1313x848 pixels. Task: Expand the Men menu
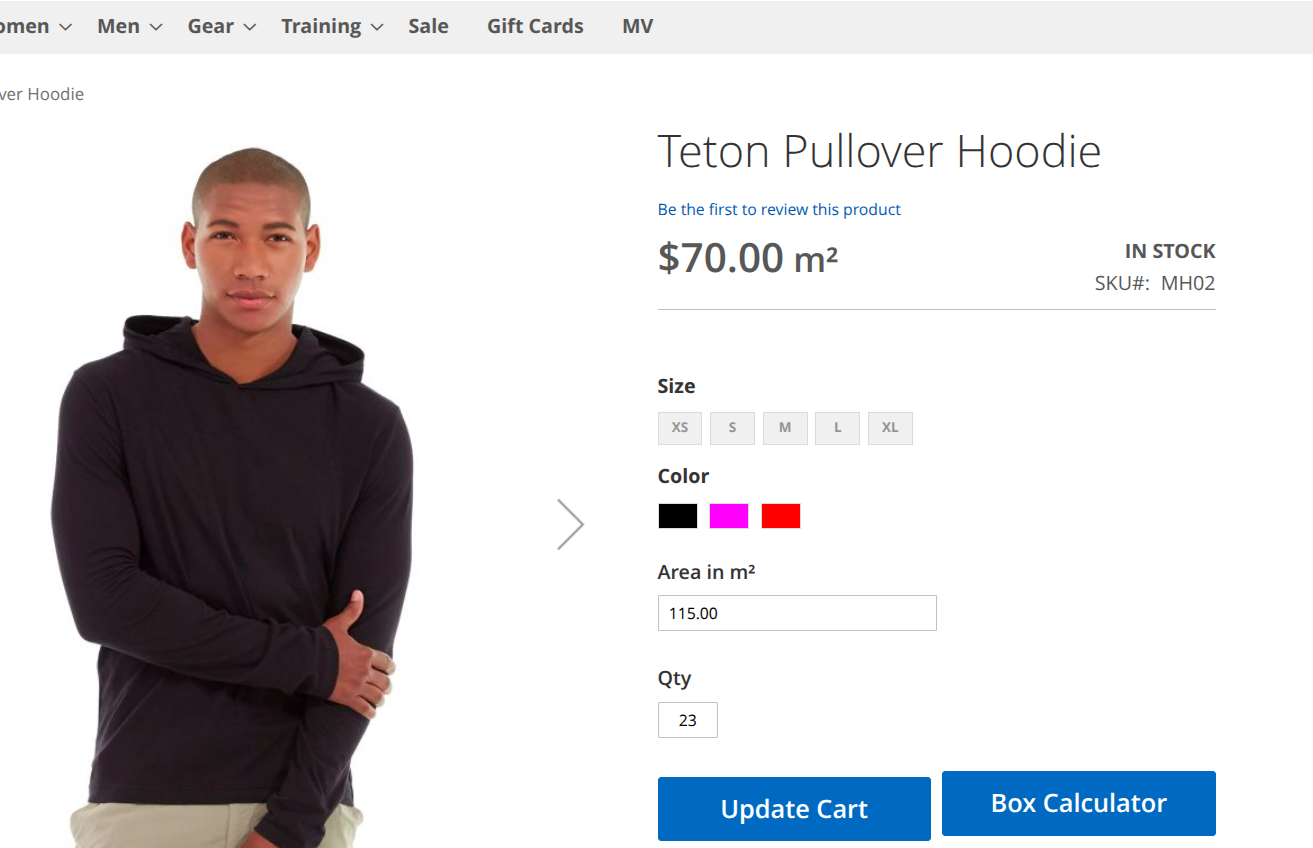point(129,27)
